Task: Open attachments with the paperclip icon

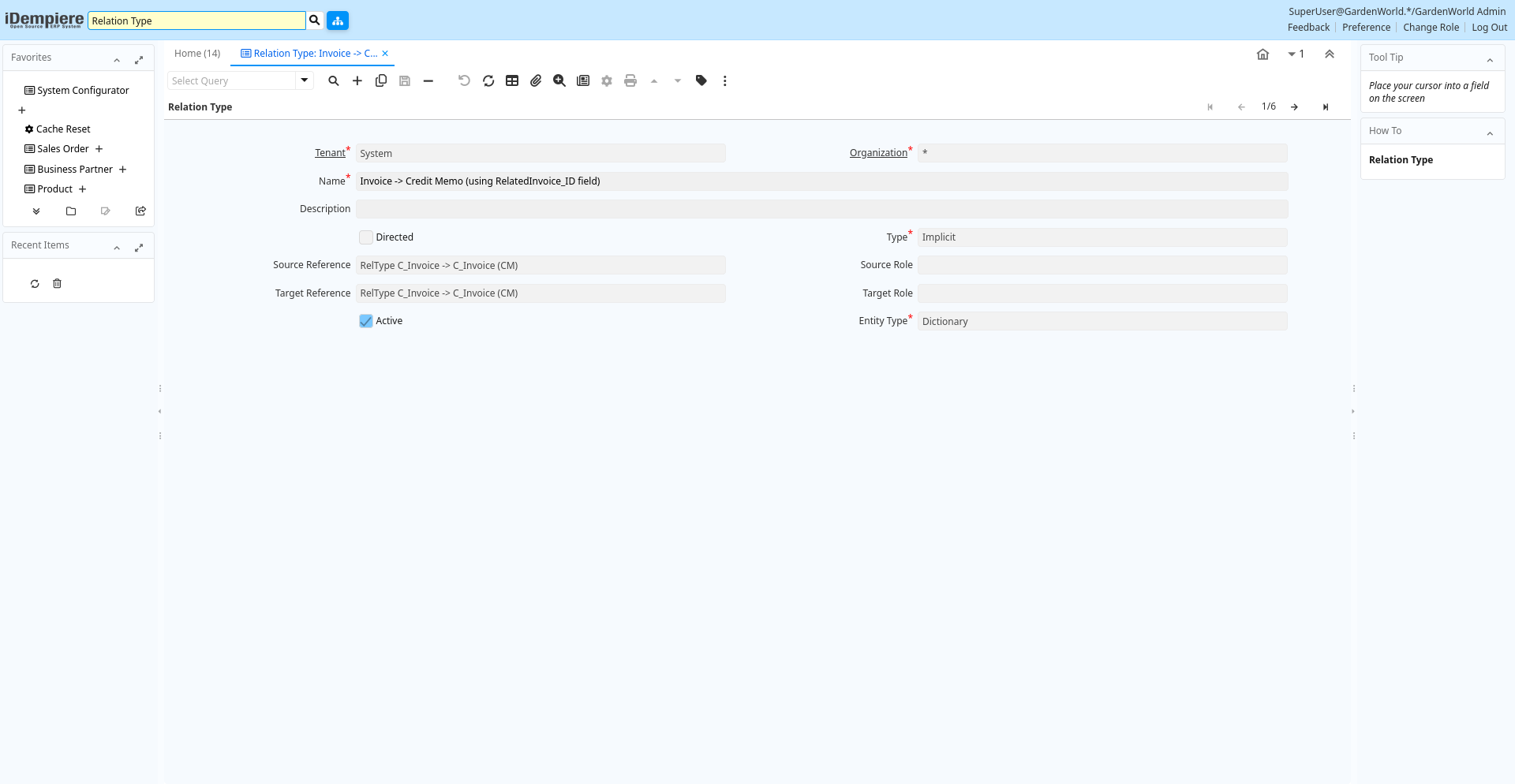Action: coord(536,81)
